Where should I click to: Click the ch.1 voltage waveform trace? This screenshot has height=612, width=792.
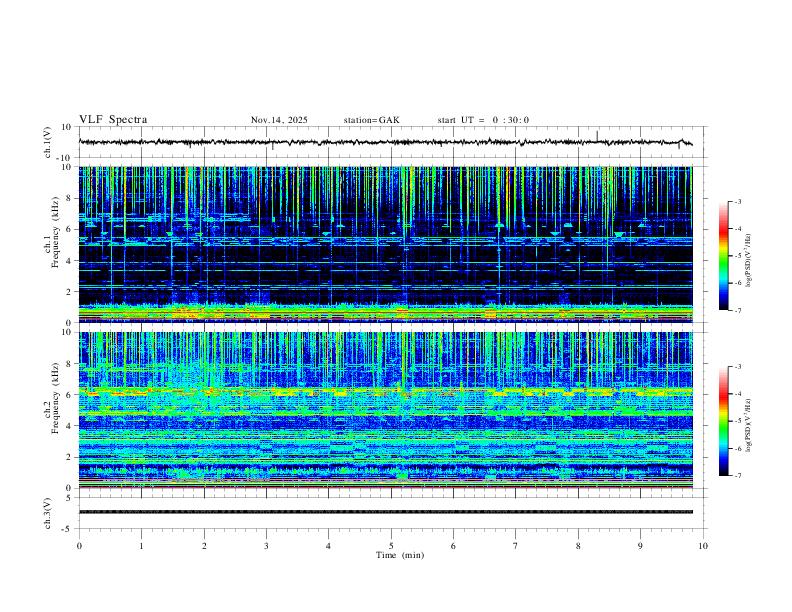pyautogui.click(x=385, y=142)
